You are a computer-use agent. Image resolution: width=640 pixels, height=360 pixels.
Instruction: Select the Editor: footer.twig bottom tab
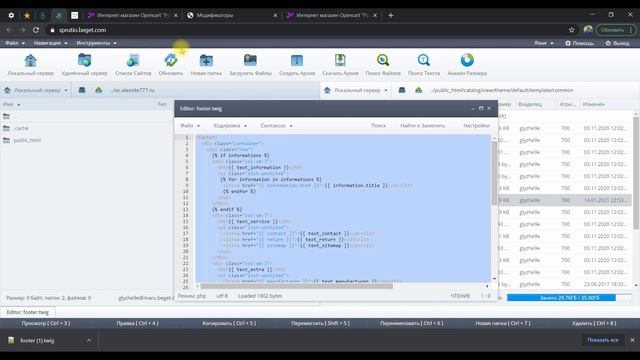(28, 312)
